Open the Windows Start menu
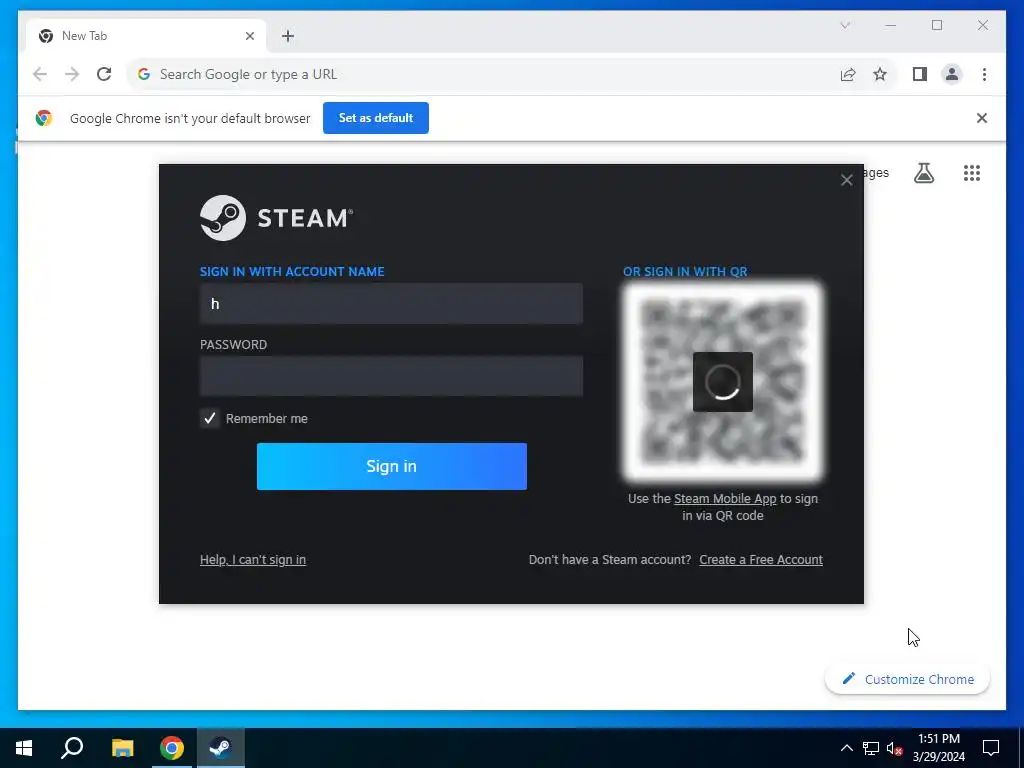 [x=24, y=748]
